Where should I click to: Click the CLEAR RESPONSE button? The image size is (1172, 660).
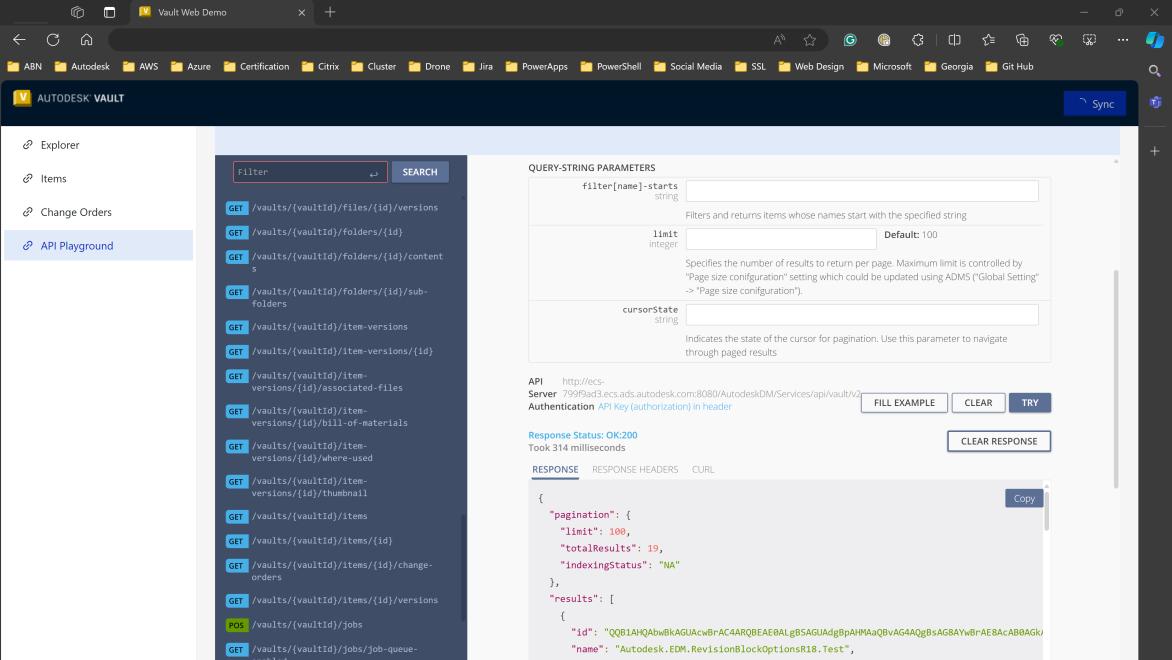point(999,441)
